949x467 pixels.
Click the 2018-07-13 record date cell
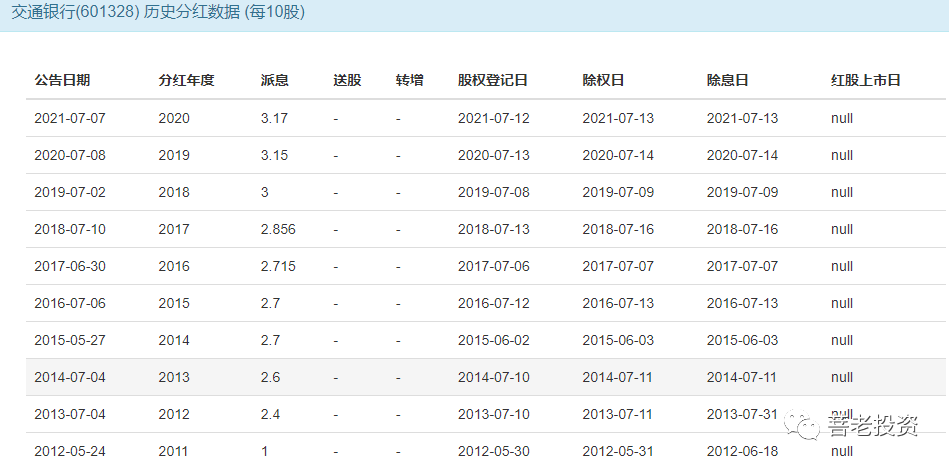pos(494,229)
